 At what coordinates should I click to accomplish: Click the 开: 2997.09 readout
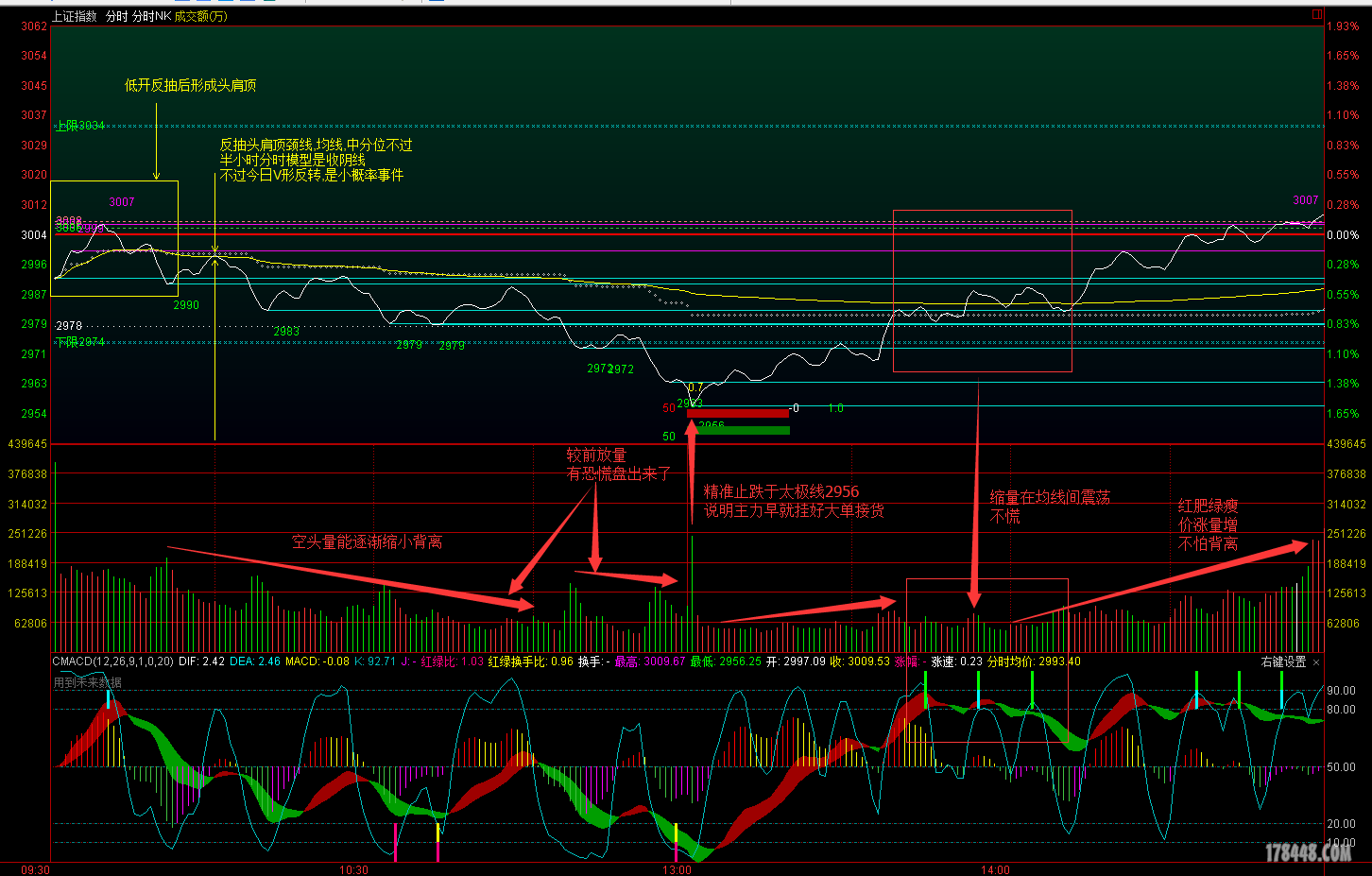coord(796,661)
